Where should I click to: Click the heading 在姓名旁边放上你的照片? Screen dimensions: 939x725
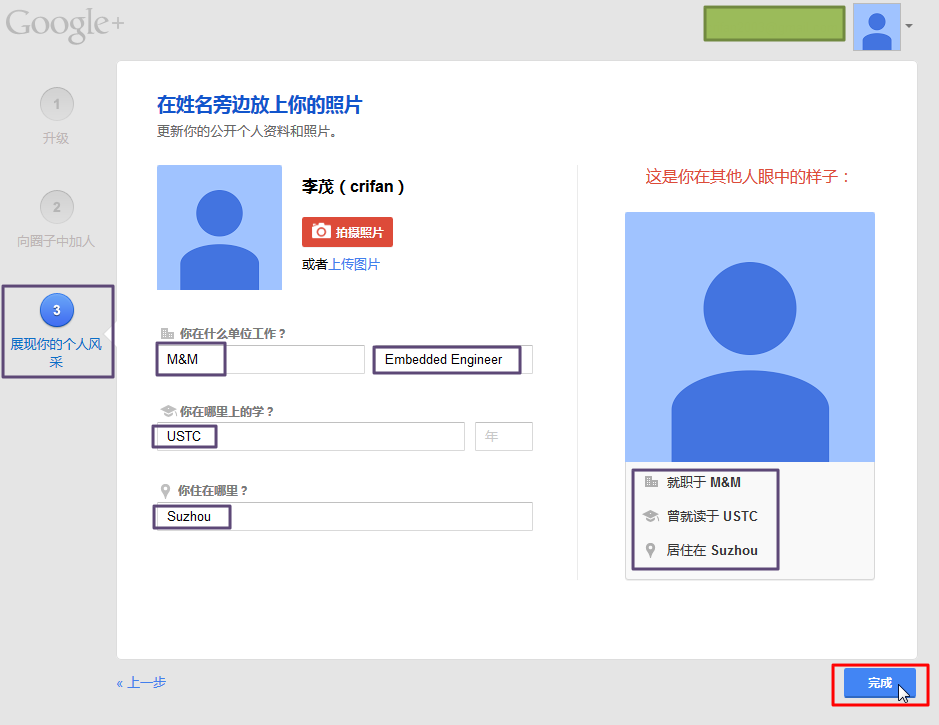(259, 105)
